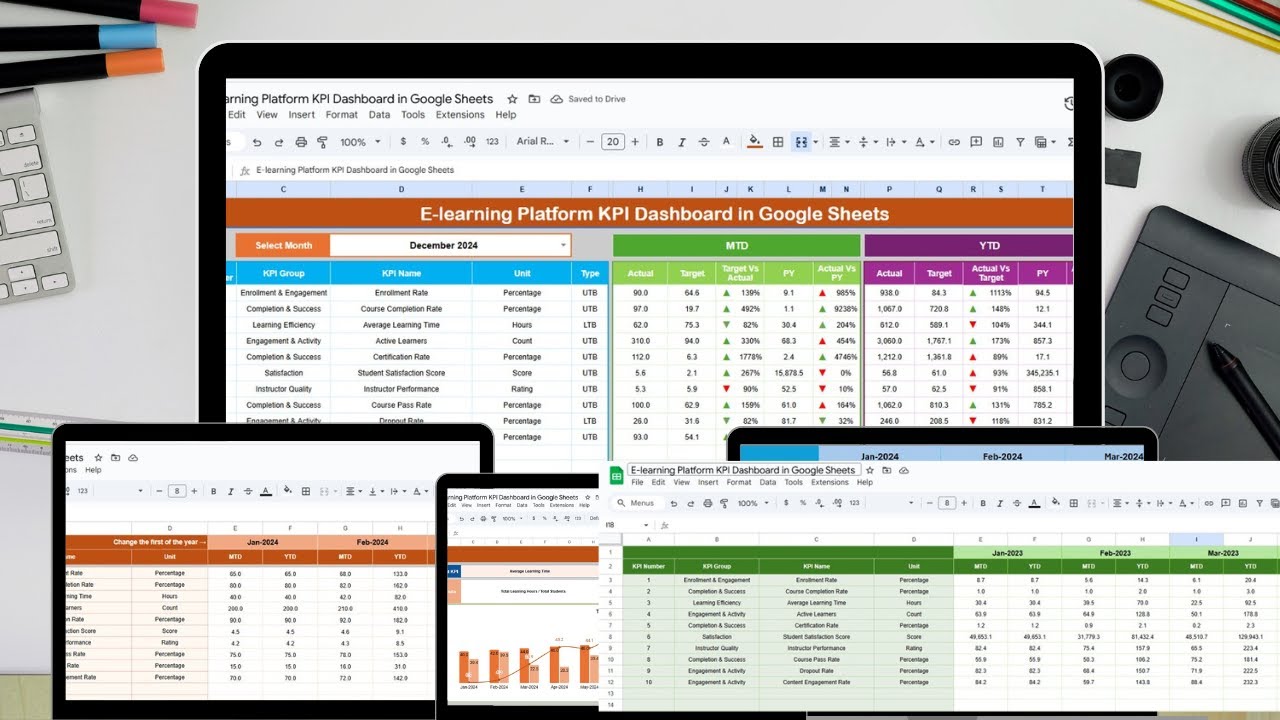Open horizontal align dropdown in the large monitor window
Viewport: 1280px width, 720px height.
(x=838, y=142)
